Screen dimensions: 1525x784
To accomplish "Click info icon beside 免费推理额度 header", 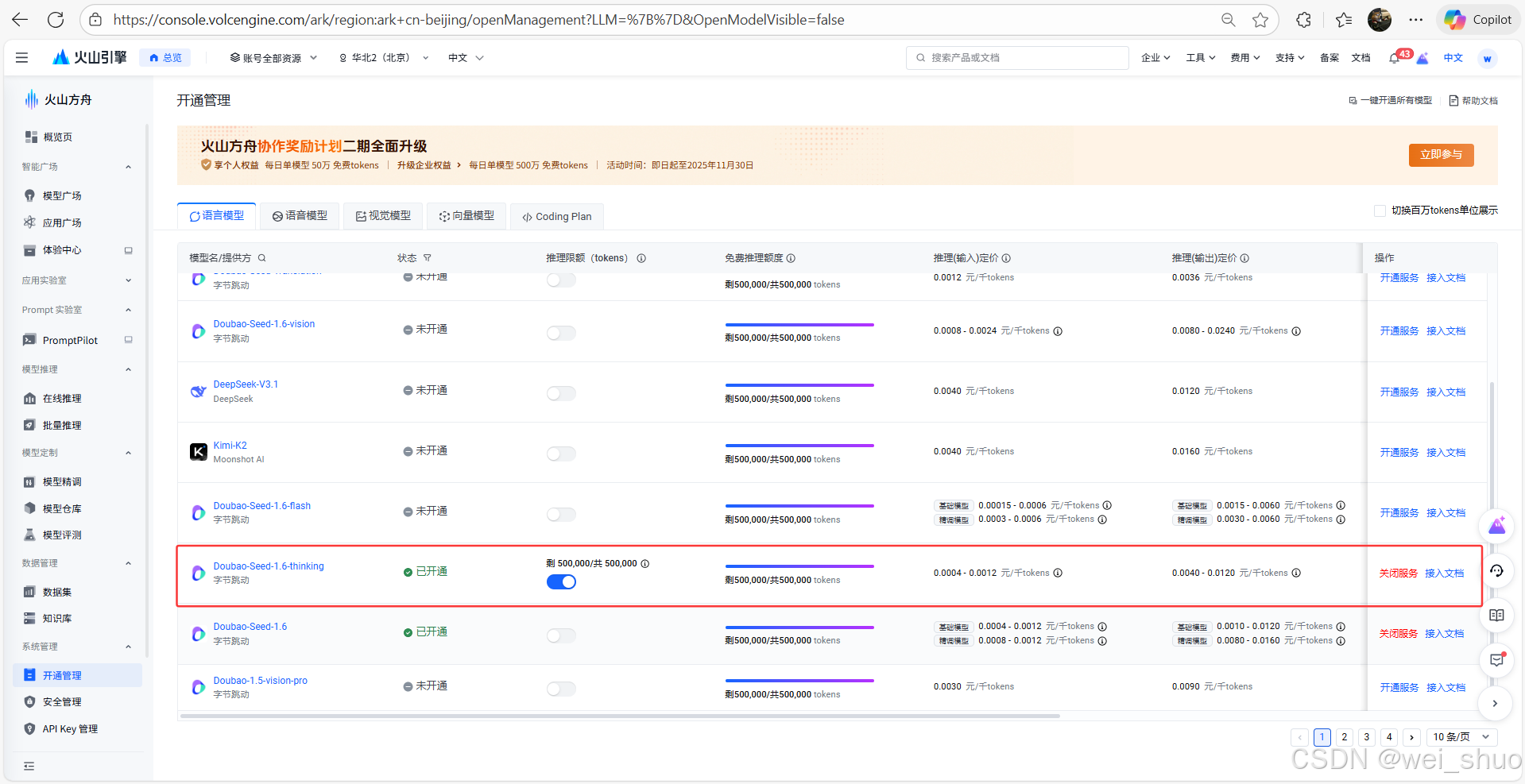I will pos(791,257).
